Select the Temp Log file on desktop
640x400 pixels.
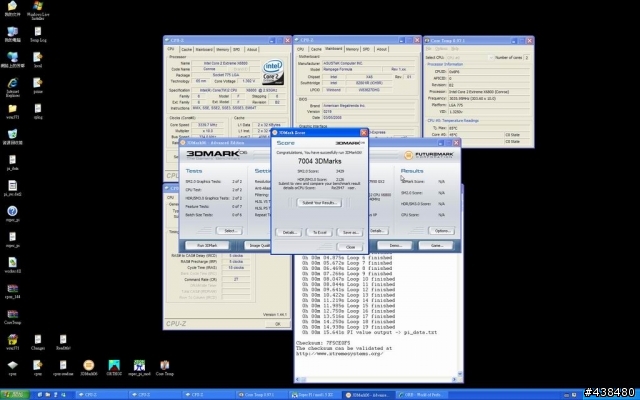point(38,34)
